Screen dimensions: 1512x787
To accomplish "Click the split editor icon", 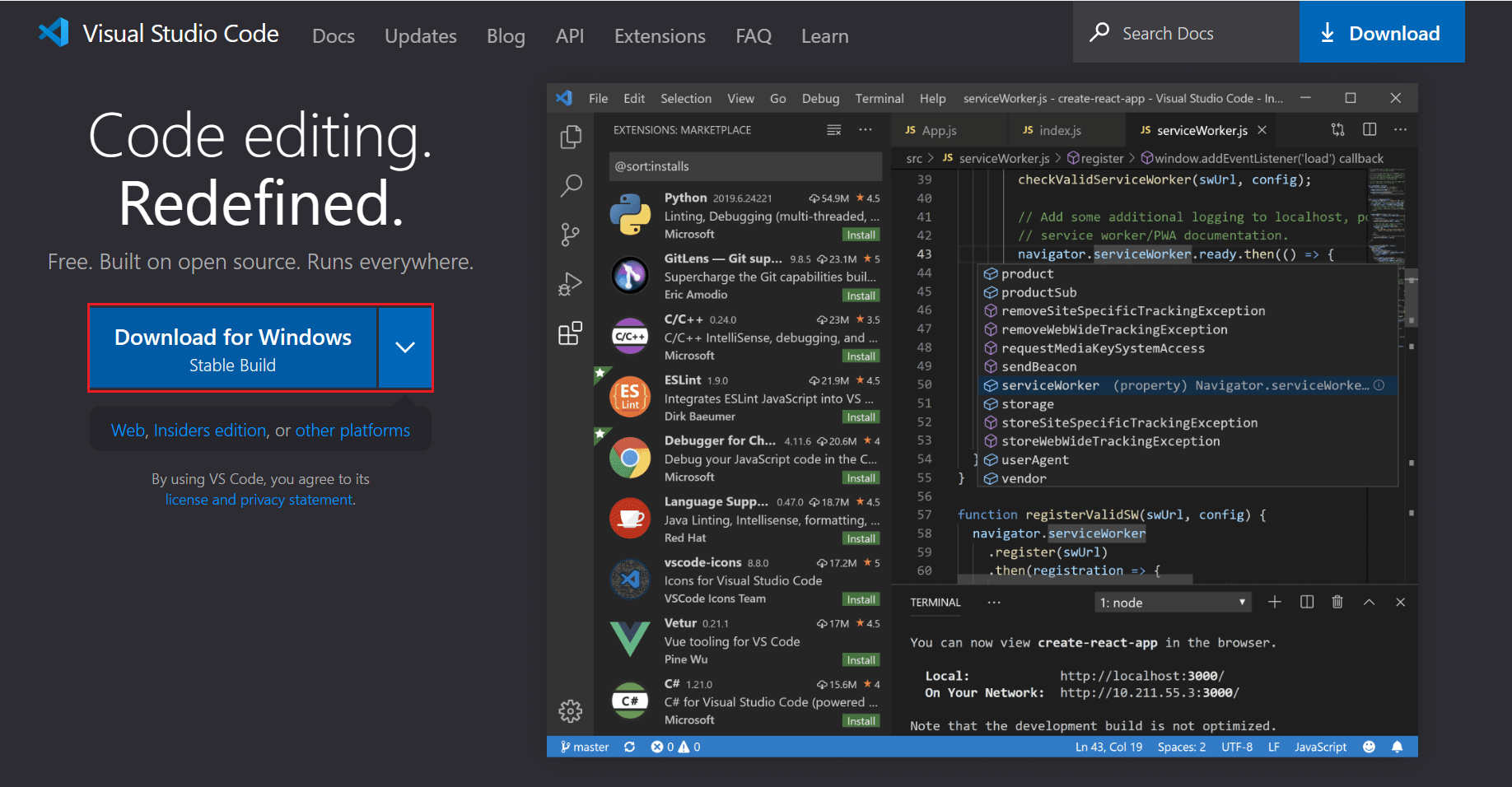I will [1370, 129].
